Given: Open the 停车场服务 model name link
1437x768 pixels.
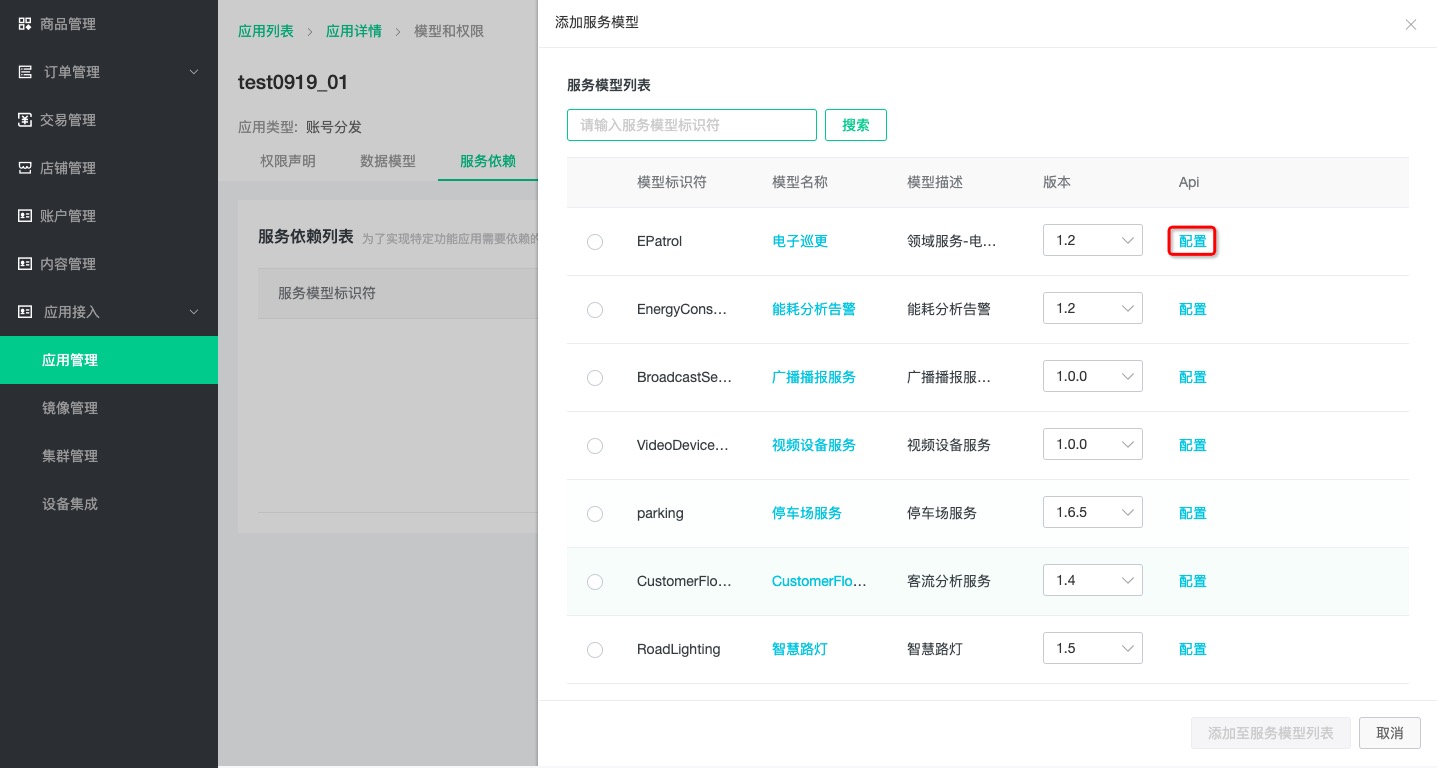Looking at the screenshot, I should [x=807, y=513].
